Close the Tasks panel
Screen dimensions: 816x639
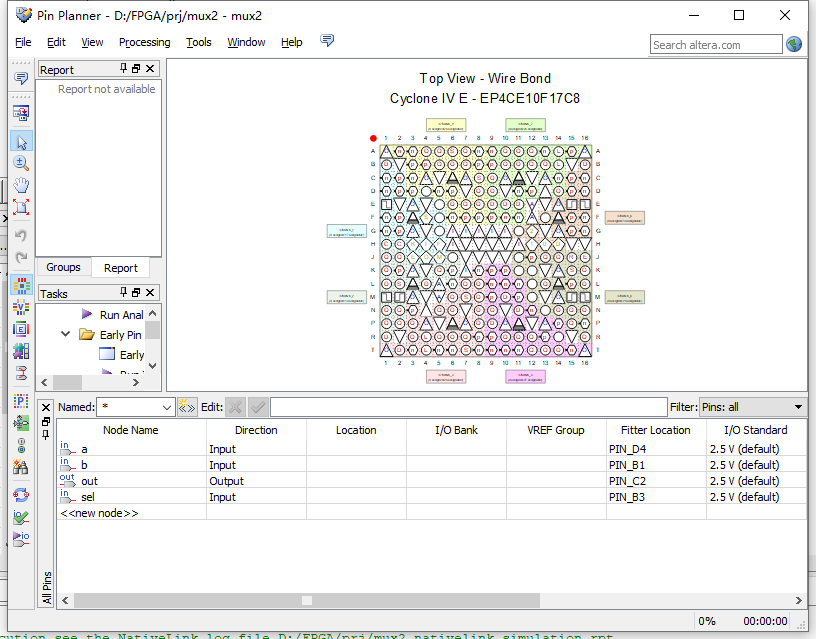coord(150,292)
